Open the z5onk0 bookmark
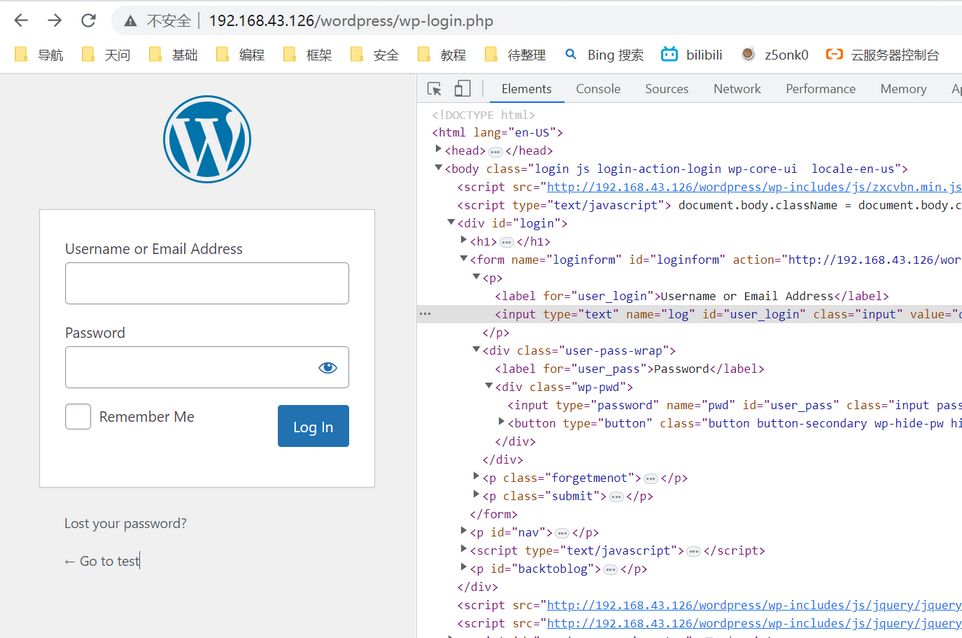This screenshot has width=962, height=638. [775, 55]
